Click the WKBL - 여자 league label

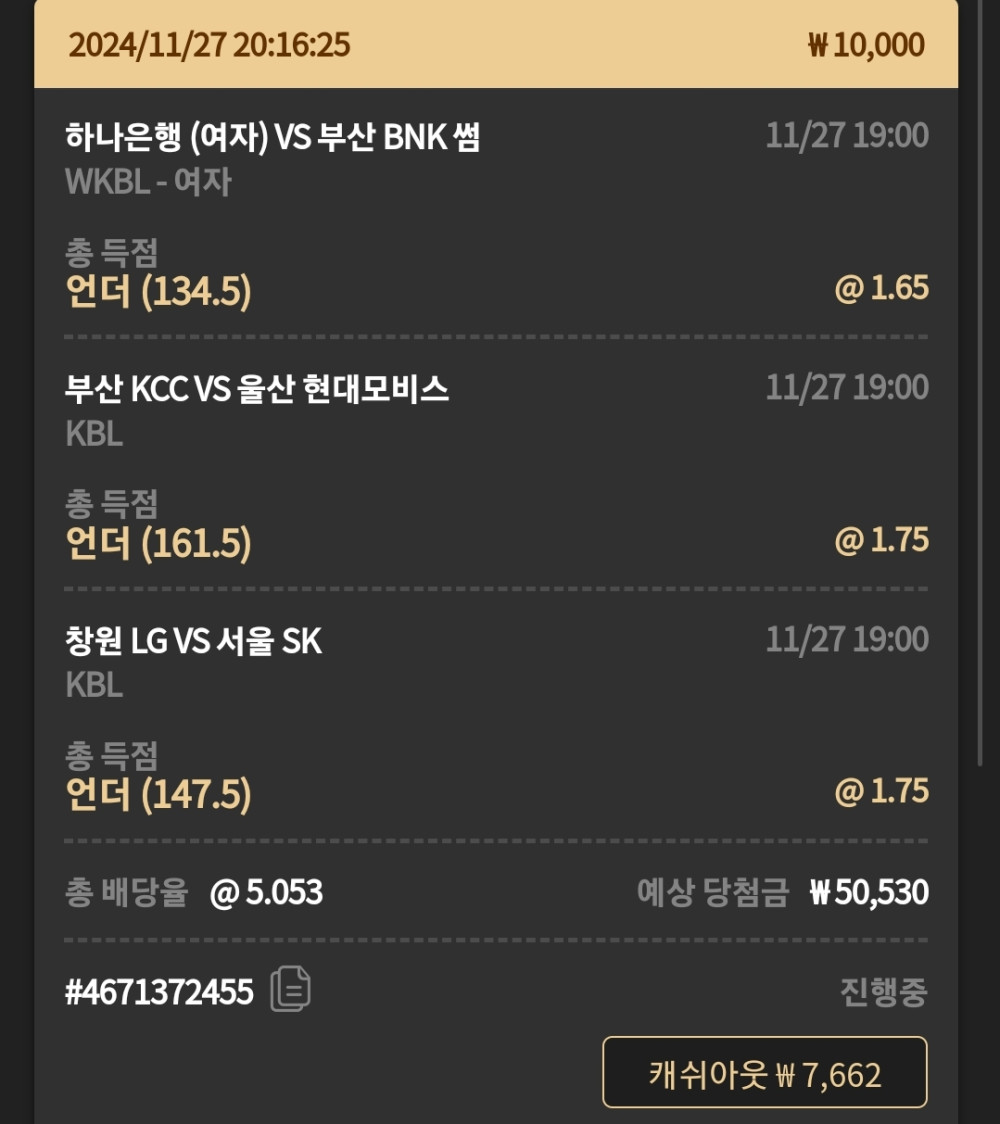pos(148,182)
